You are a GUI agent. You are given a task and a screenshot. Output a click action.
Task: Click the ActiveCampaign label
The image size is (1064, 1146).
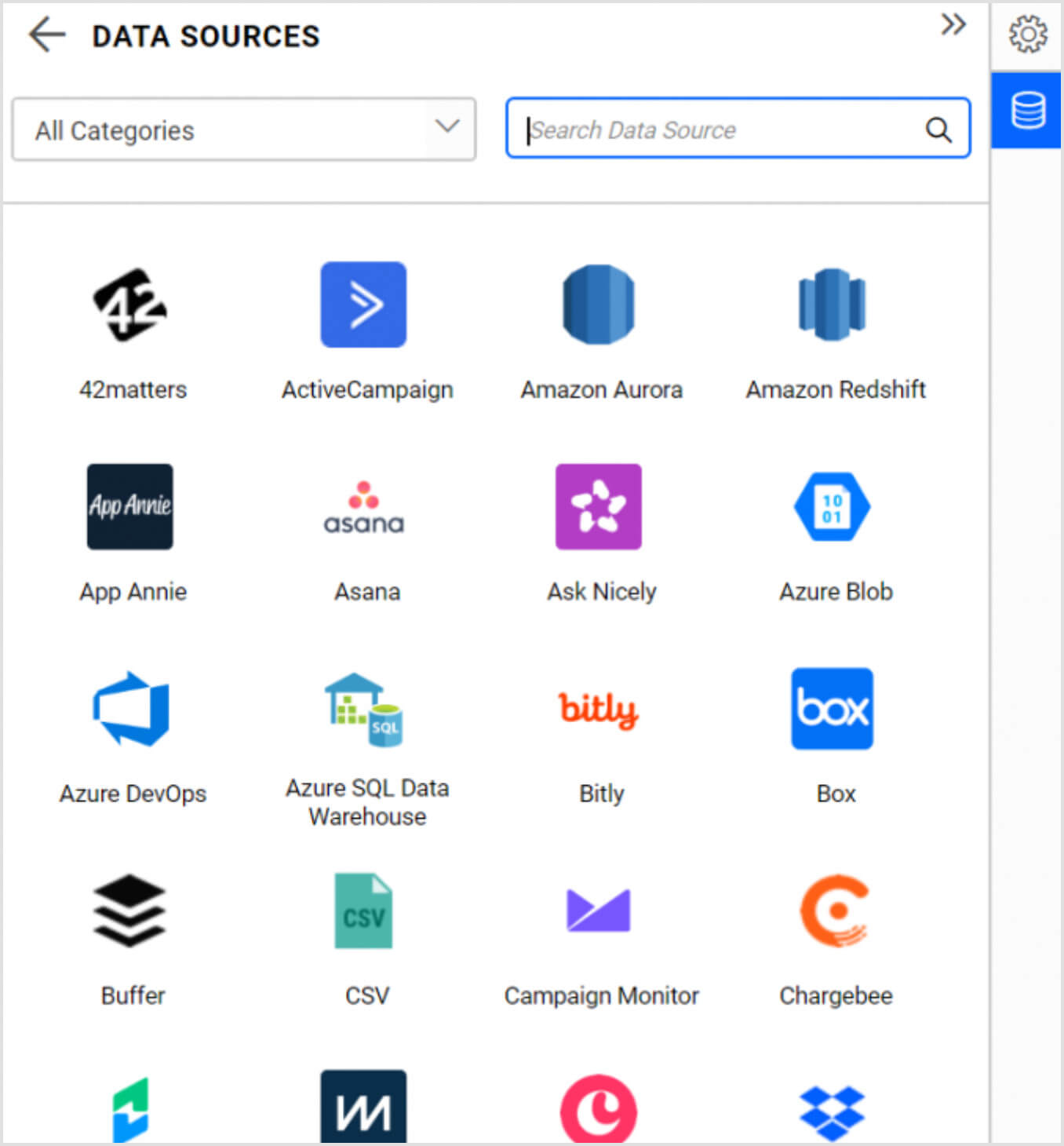click(367, 390)
